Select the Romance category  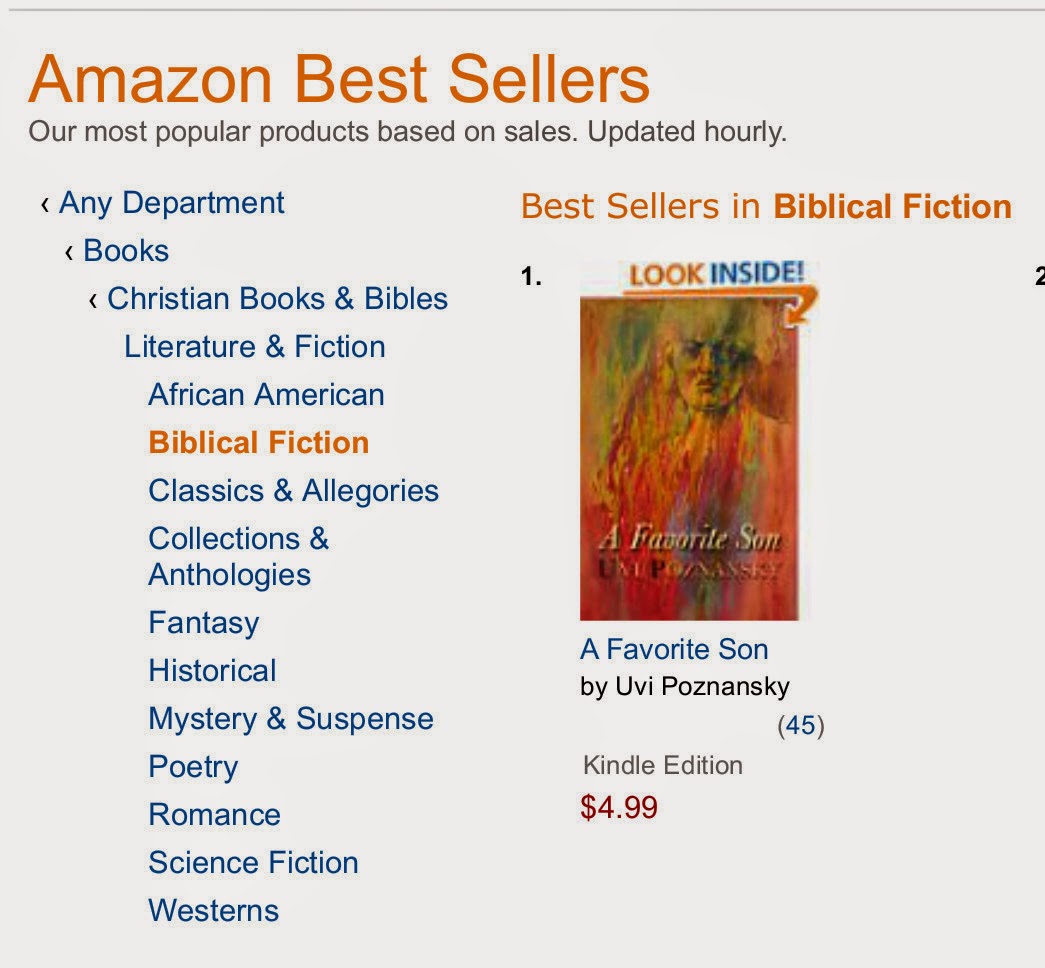(214, 815)
